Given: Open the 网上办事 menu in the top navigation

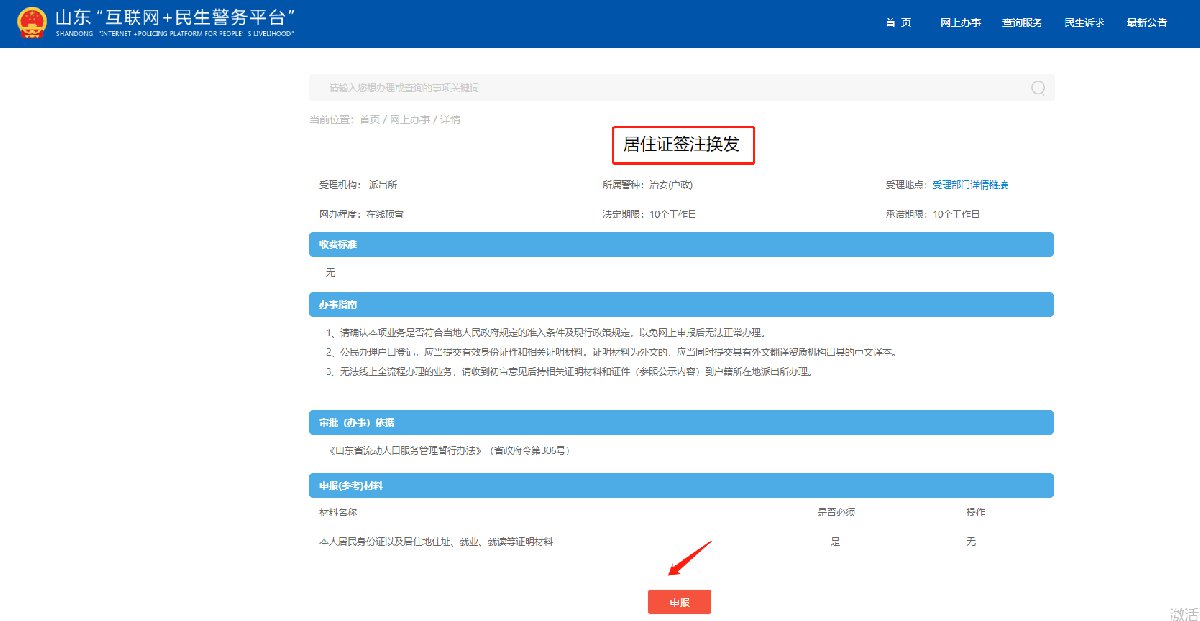Looking at the screenshot, I should tap(960, 23).
